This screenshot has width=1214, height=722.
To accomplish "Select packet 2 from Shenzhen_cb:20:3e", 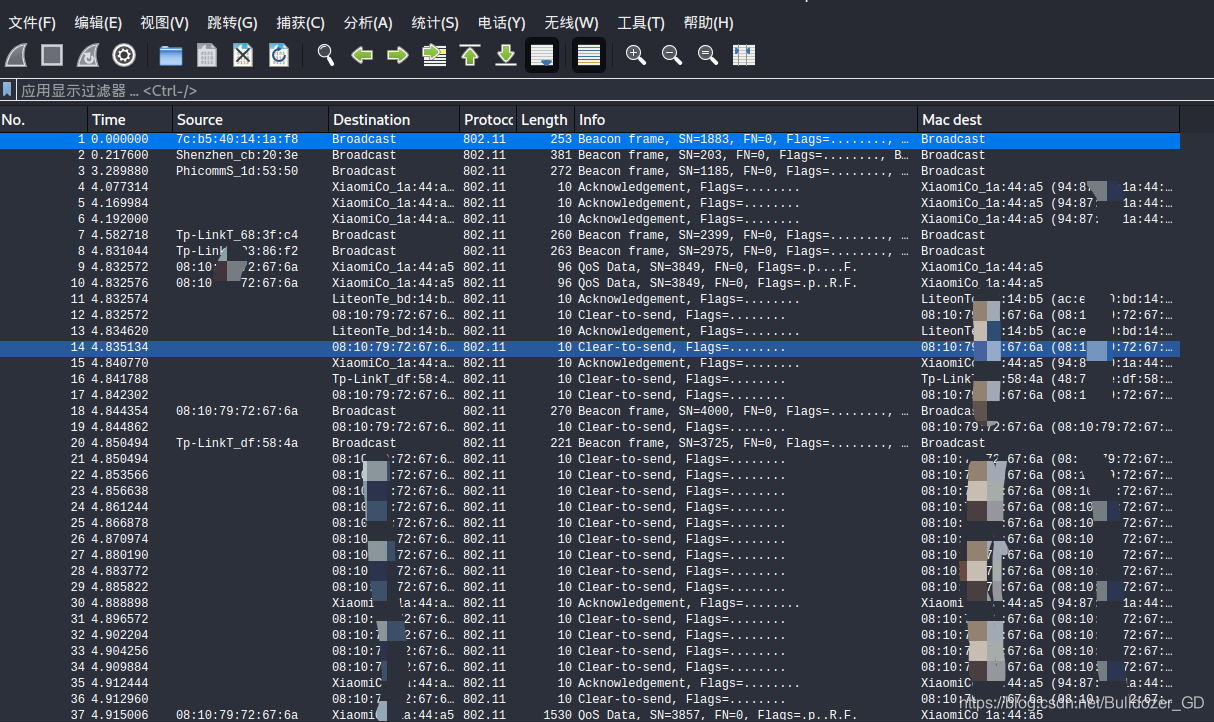I will [590, 155].
